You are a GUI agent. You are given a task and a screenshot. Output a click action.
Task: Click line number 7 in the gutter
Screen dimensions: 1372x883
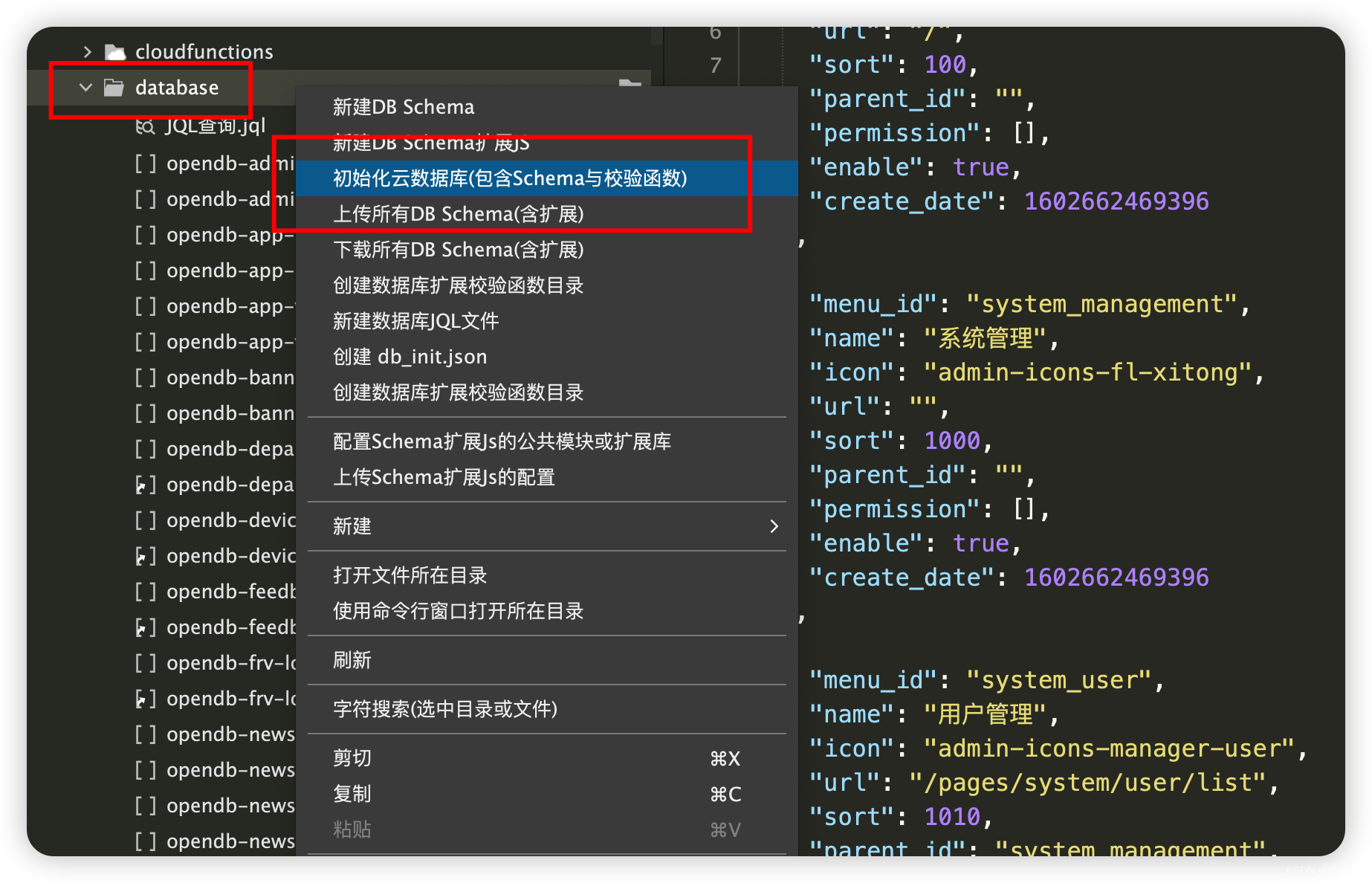tap(716, 65)
